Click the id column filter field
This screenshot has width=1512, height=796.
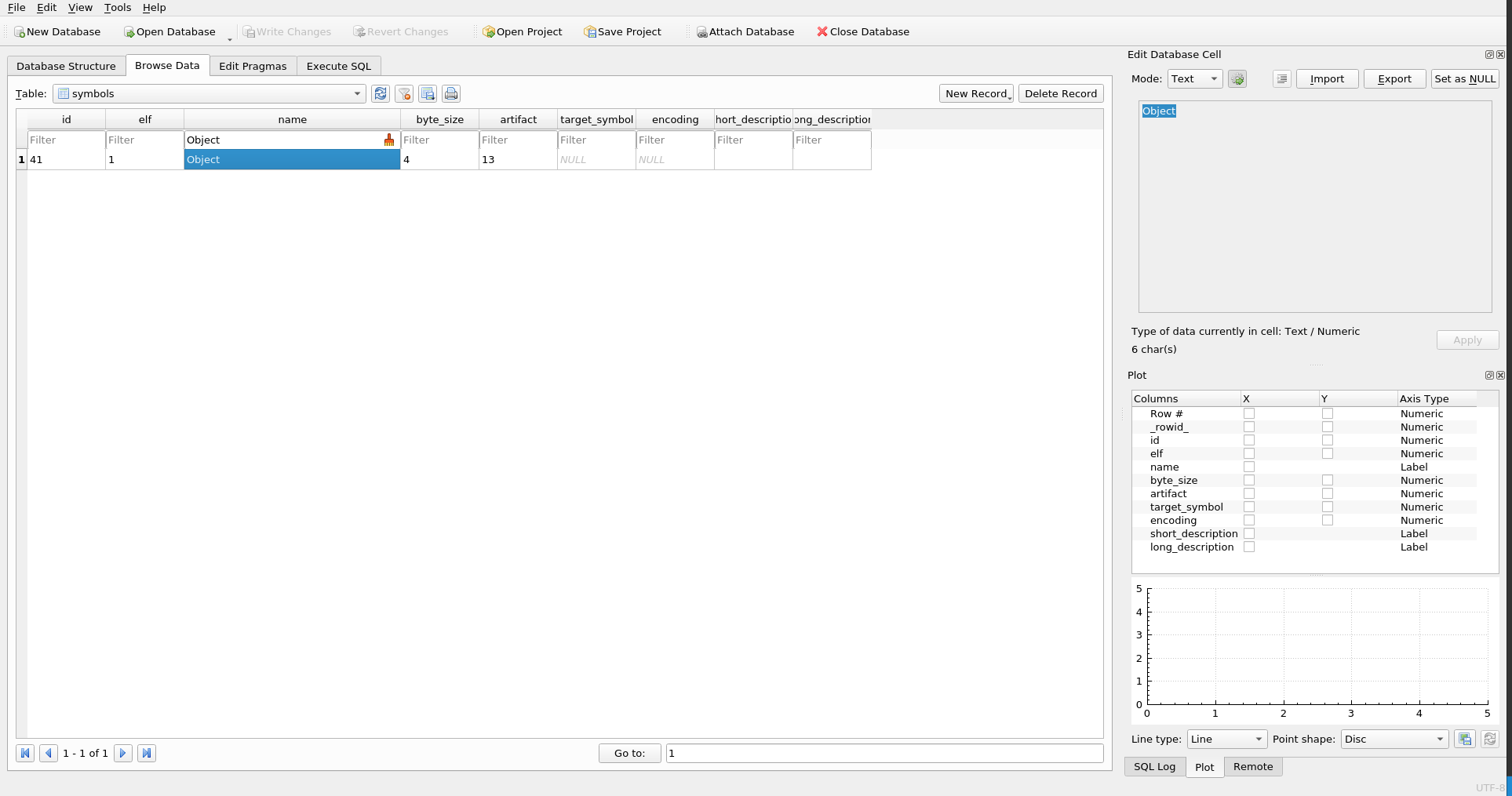coord(66,140)
